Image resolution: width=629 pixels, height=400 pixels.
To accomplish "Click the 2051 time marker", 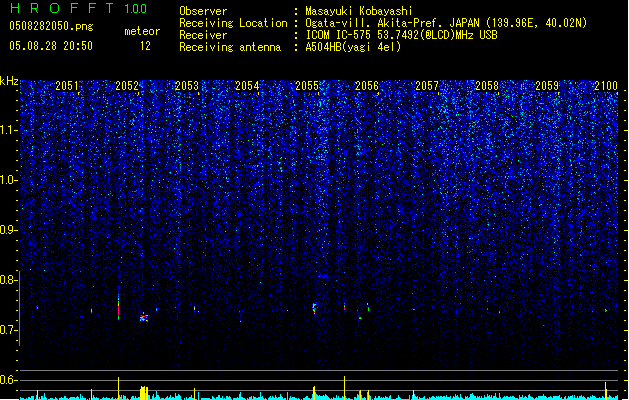I will (x=67, y=86).
